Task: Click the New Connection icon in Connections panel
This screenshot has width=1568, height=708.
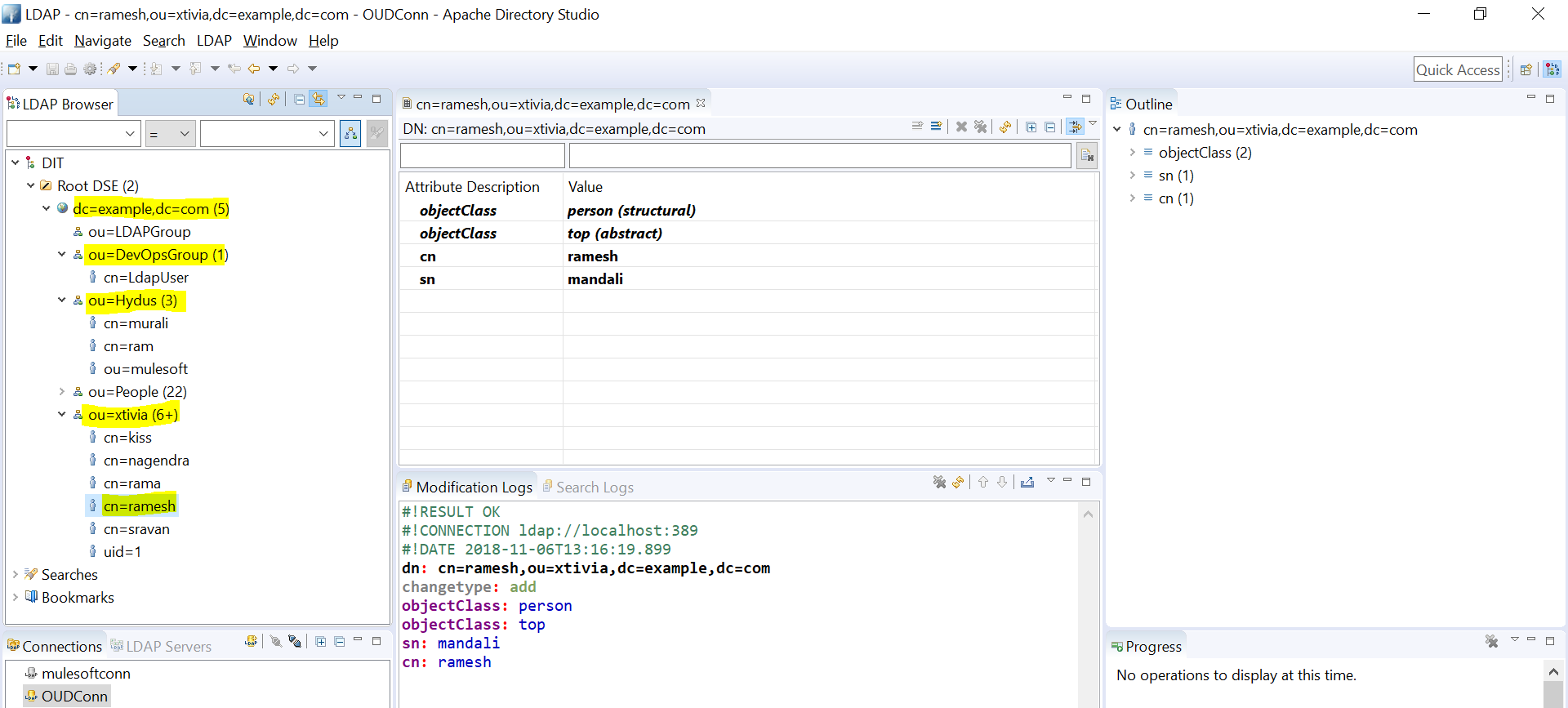Action: pos(252,642)
